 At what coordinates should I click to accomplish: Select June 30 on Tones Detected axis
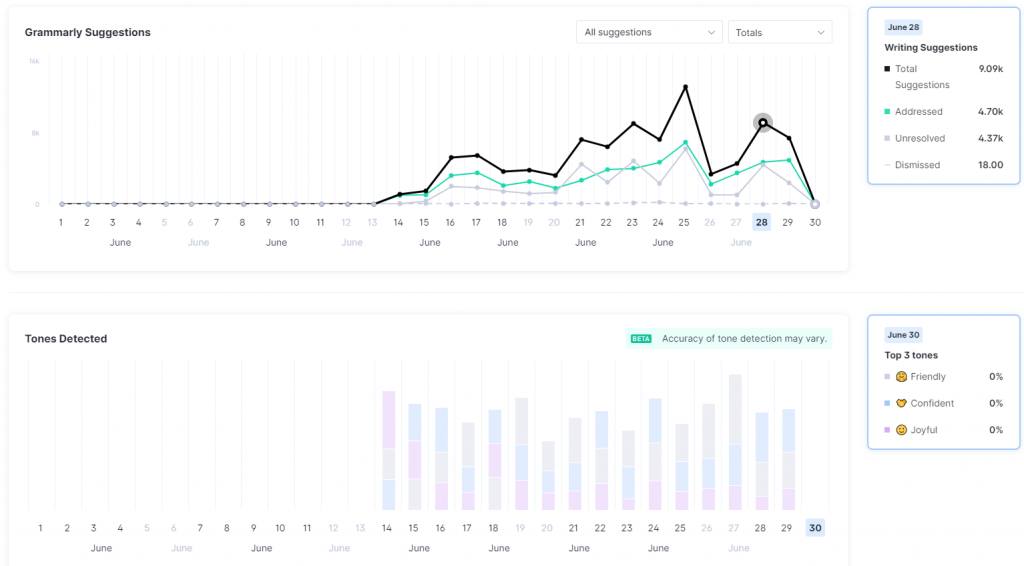pyautogui.click(x=815, y=528)
